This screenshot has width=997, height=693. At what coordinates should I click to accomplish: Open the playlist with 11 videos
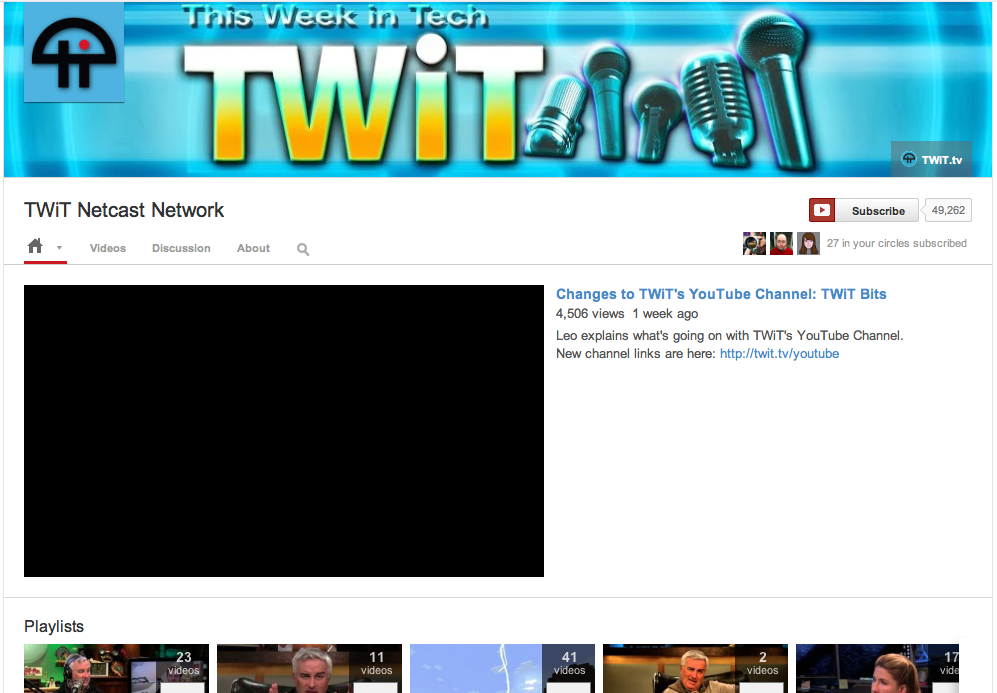(x=309, y=668)
